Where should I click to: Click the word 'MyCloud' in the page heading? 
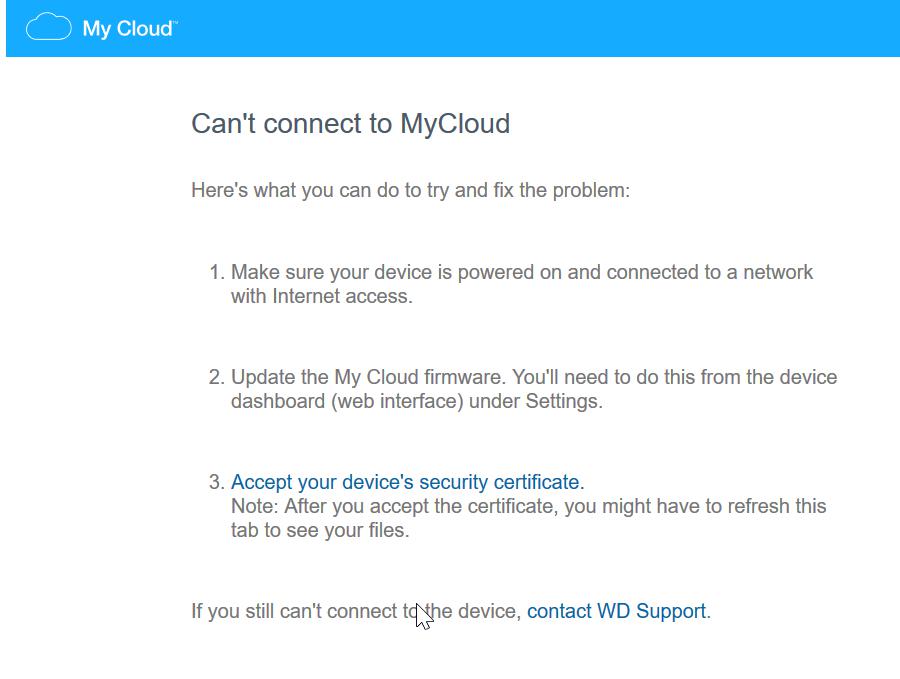coord(455,124)
